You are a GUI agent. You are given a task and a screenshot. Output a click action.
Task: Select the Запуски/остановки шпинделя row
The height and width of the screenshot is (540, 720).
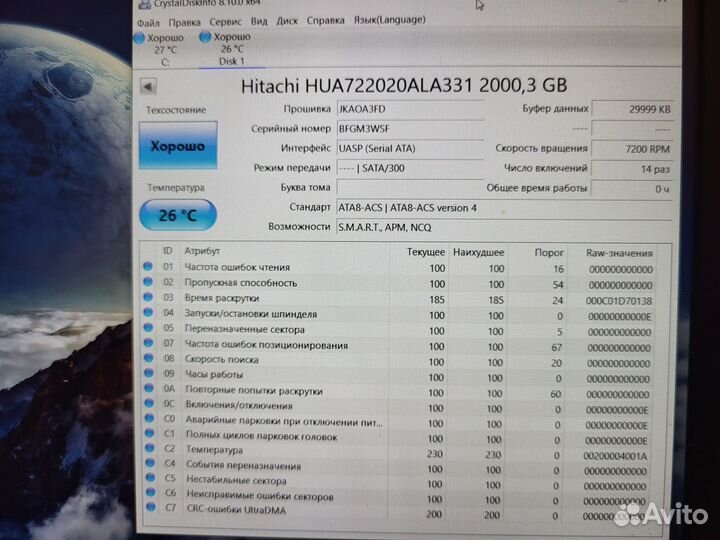click(x=399, y=315)
